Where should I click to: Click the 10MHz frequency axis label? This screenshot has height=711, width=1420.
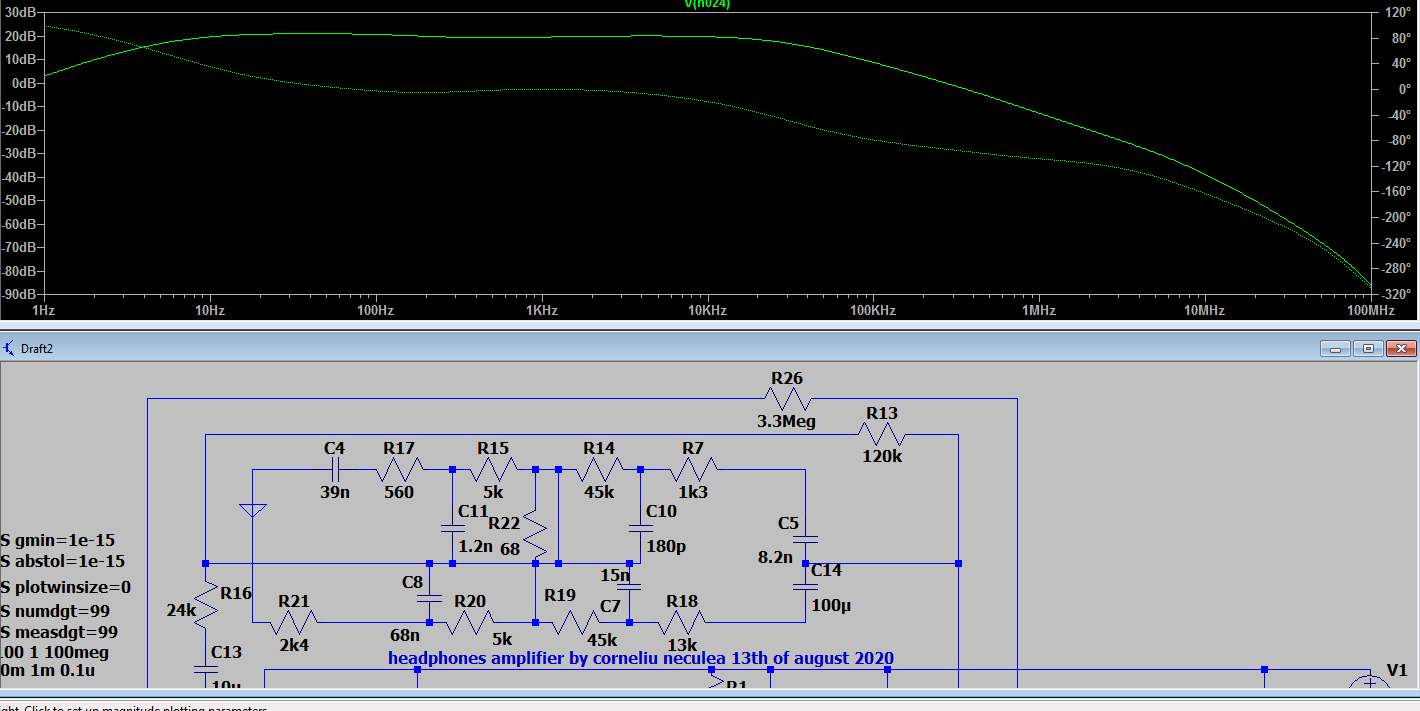pyautogui.click(x=1205, y=311)
